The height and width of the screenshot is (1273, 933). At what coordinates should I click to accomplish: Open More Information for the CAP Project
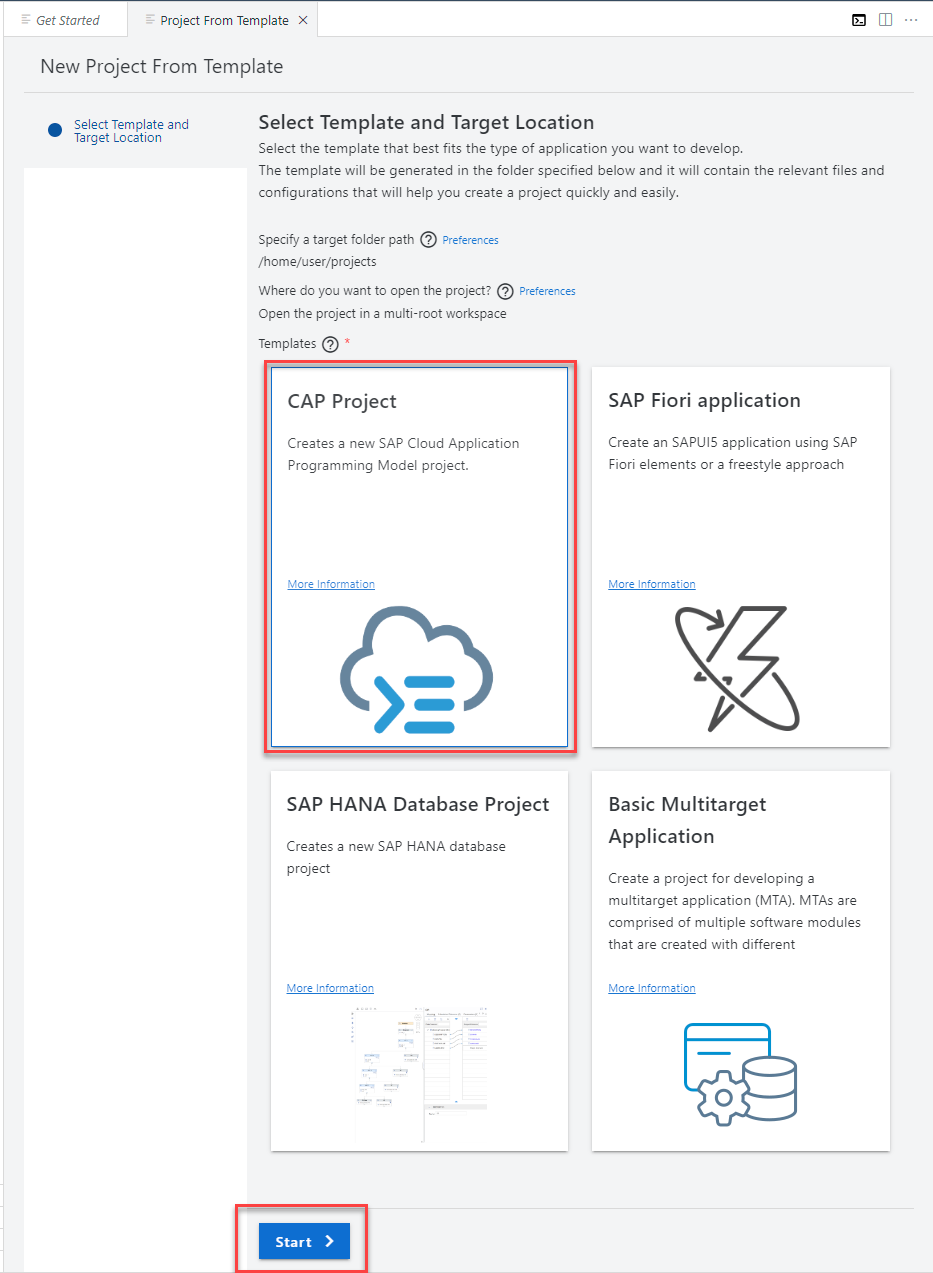(x=330, y=583)
